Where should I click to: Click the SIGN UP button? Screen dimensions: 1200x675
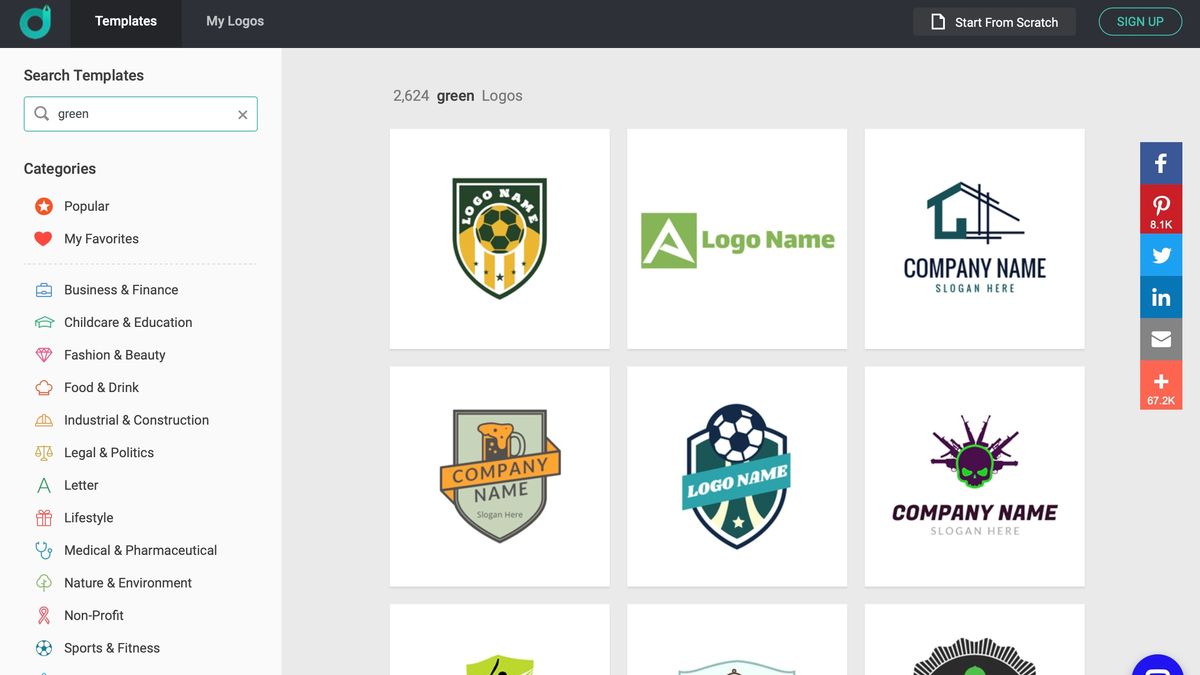tap(1140, 22)
